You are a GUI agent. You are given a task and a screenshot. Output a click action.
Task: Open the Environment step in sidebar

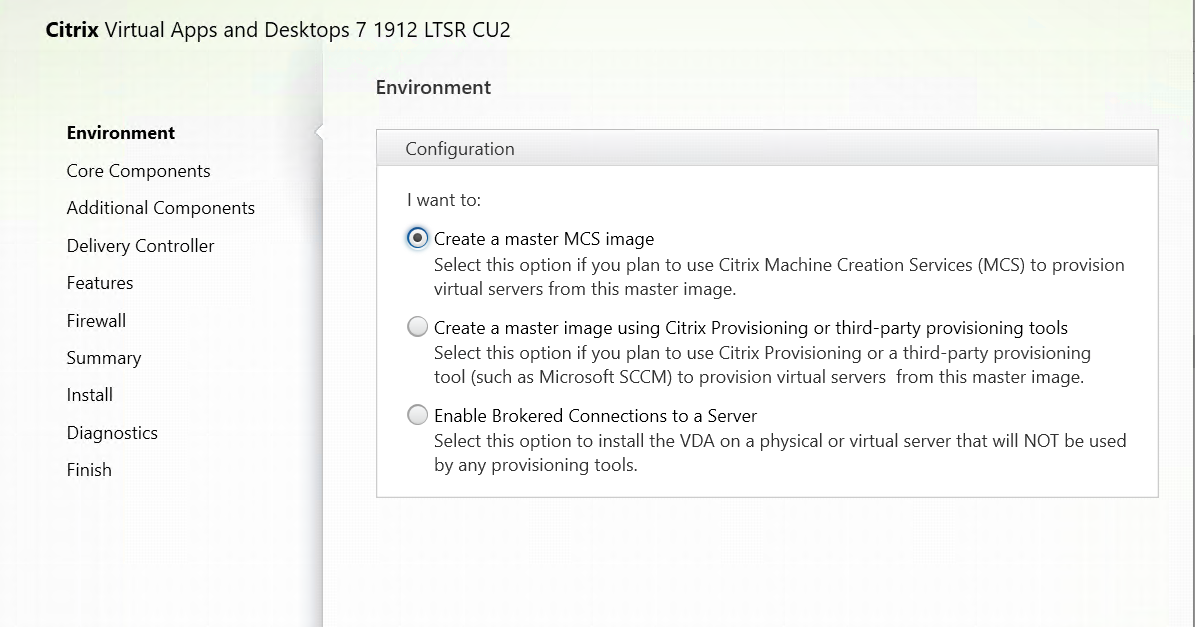click(x=120, y=133)
